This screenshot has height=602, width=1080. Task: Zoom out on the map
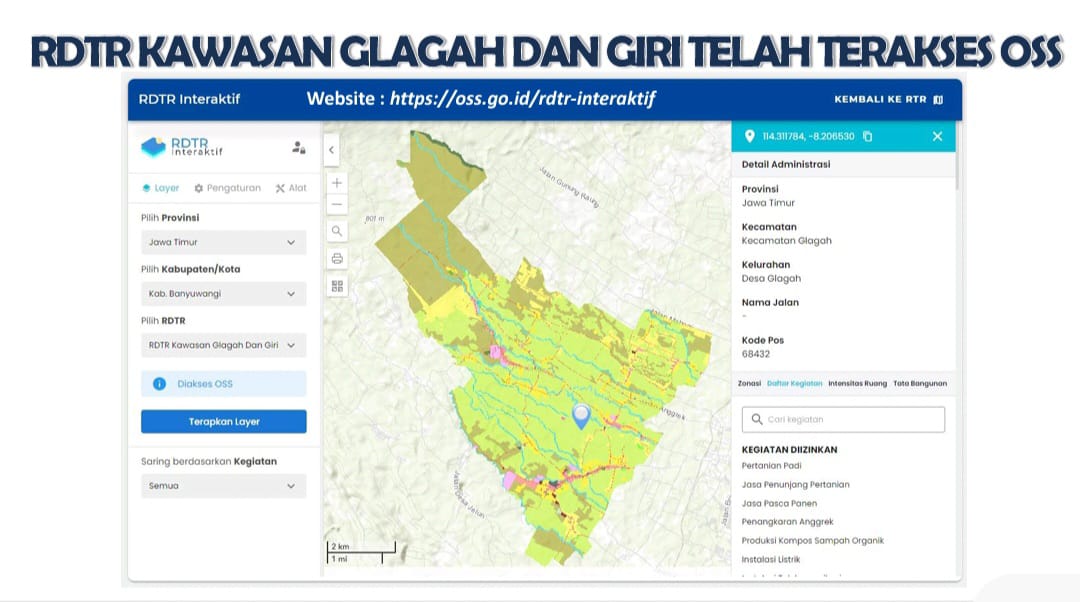[337, 205]
